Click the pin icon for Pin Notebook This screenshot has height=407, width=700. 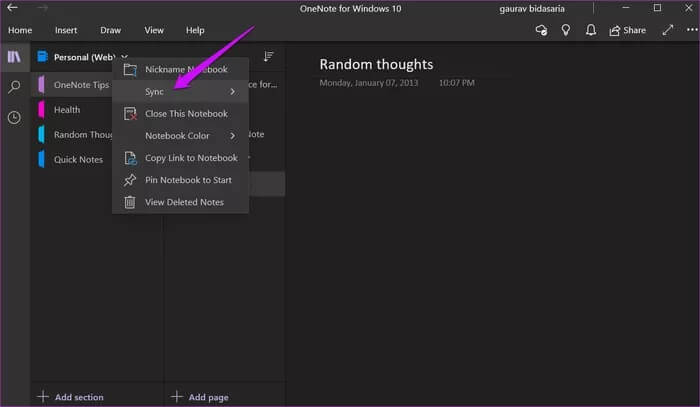[130, 180]
